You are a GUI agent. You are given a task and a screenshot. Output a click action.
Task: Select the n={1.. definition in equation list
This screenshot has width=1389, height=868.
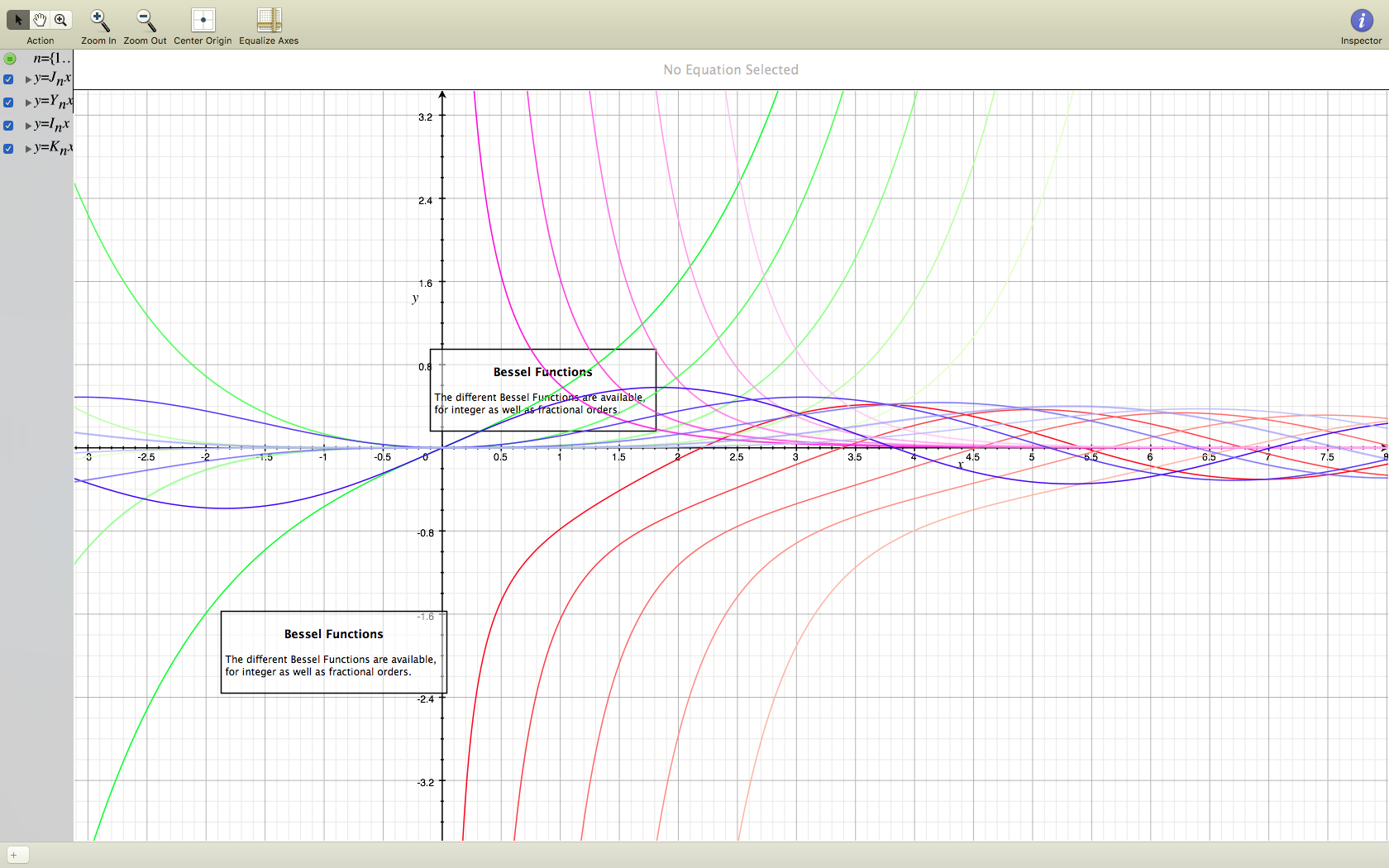point(51,59)
